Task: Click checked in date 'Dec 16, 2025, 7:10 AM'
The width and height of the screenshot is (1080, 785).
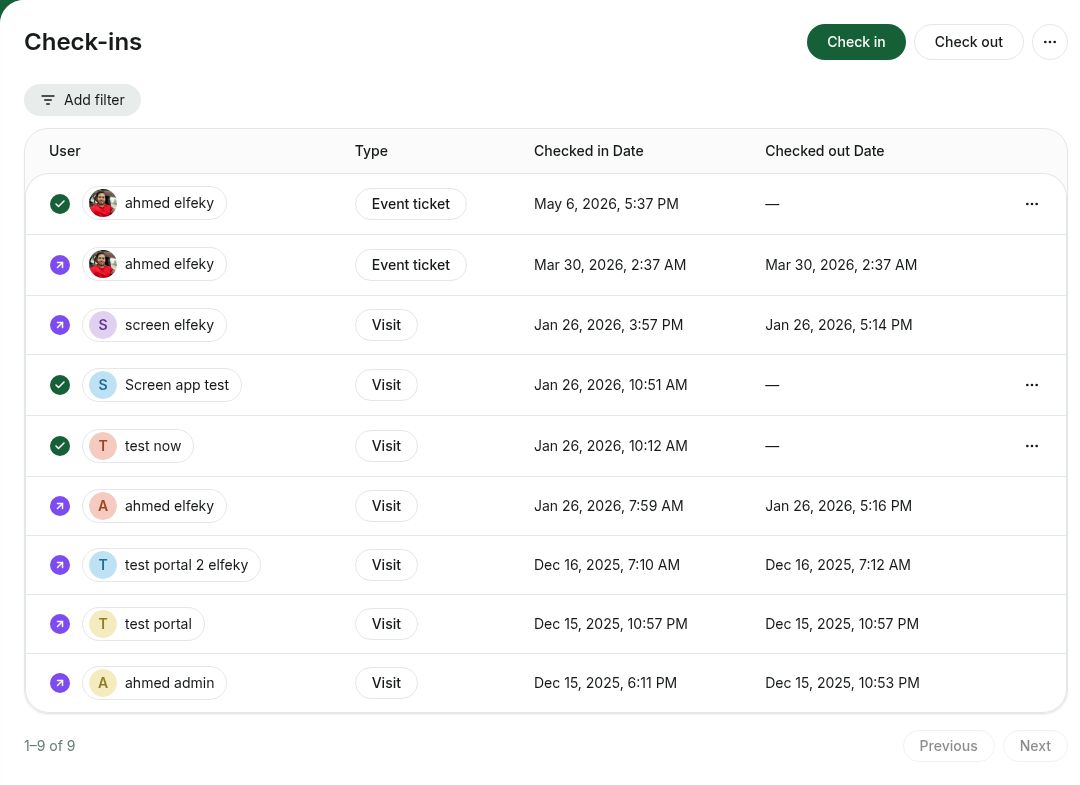Action: point(607,565)
